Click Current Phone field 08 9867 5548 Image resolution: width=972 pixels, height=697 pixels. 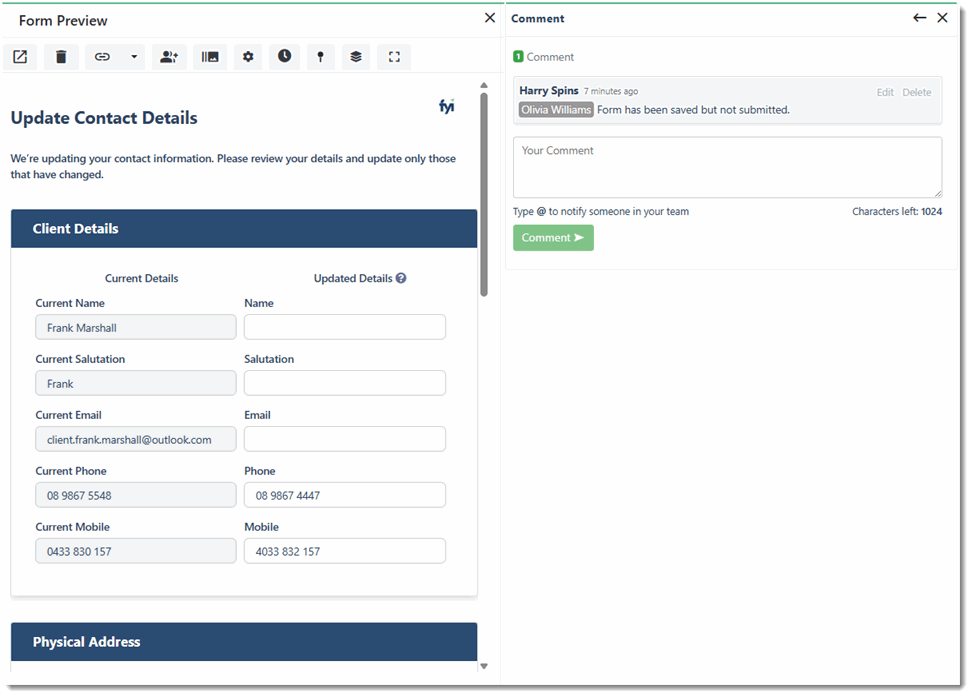coord(136,495)
